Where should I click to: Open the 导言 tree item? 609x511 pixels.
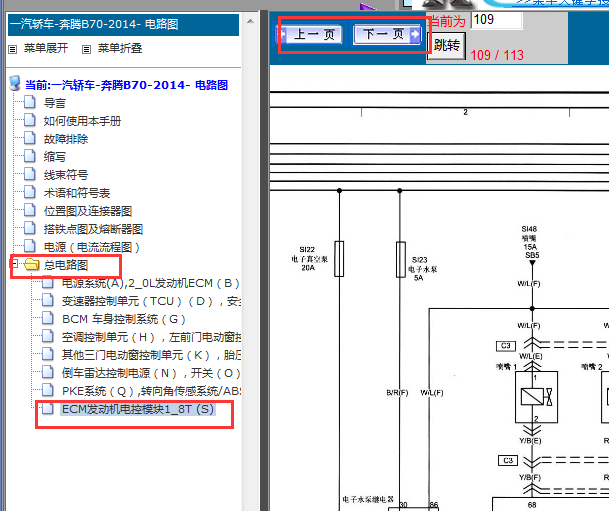pos(54,103)
